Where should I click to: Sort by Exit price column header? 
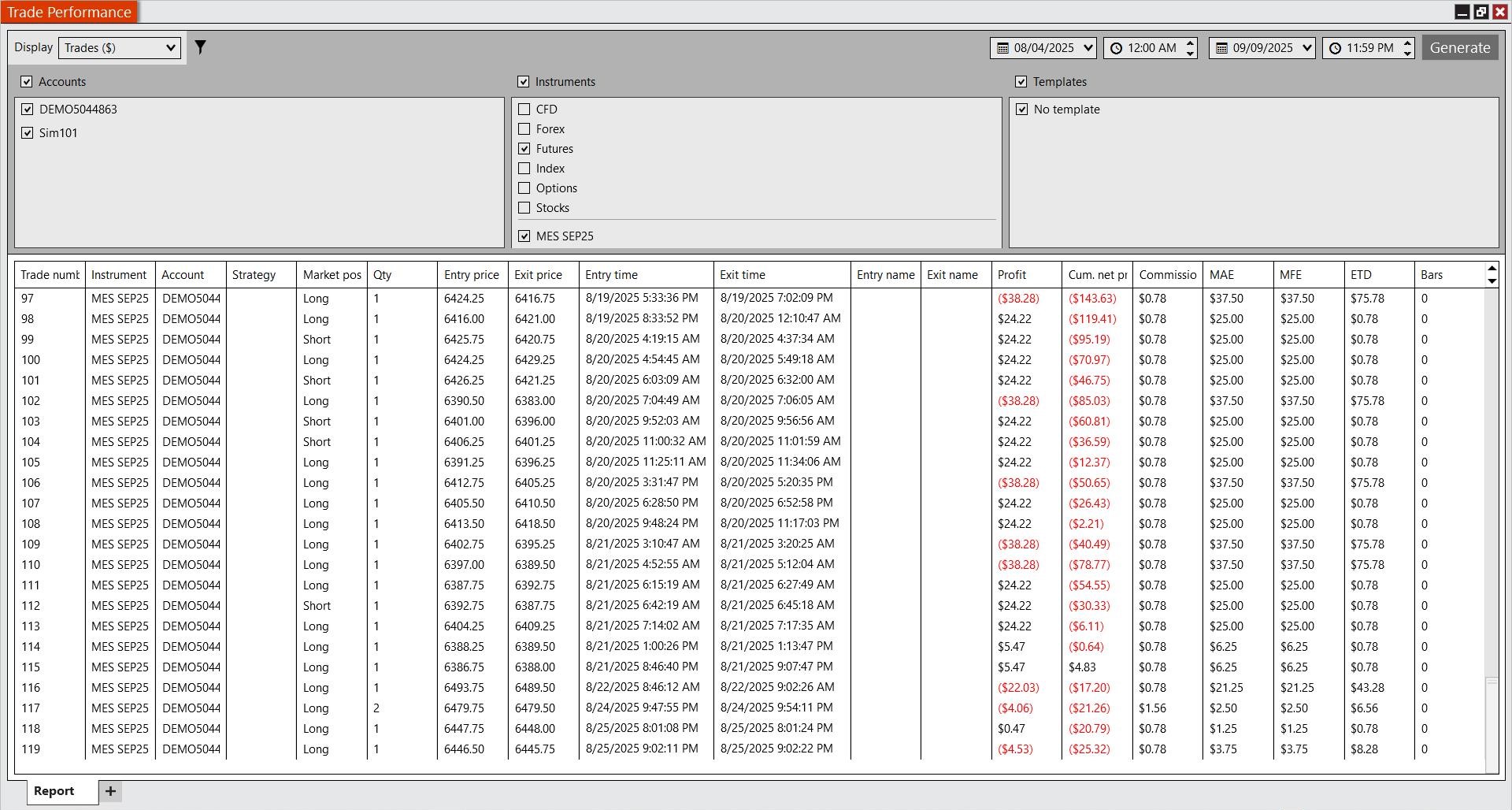pyautogui.click(x=543, y=275)
